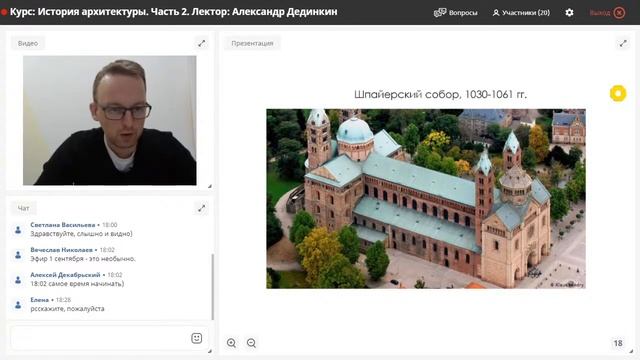Select the Видео panel label
The image size is (640, 360).
pos(28,43)
